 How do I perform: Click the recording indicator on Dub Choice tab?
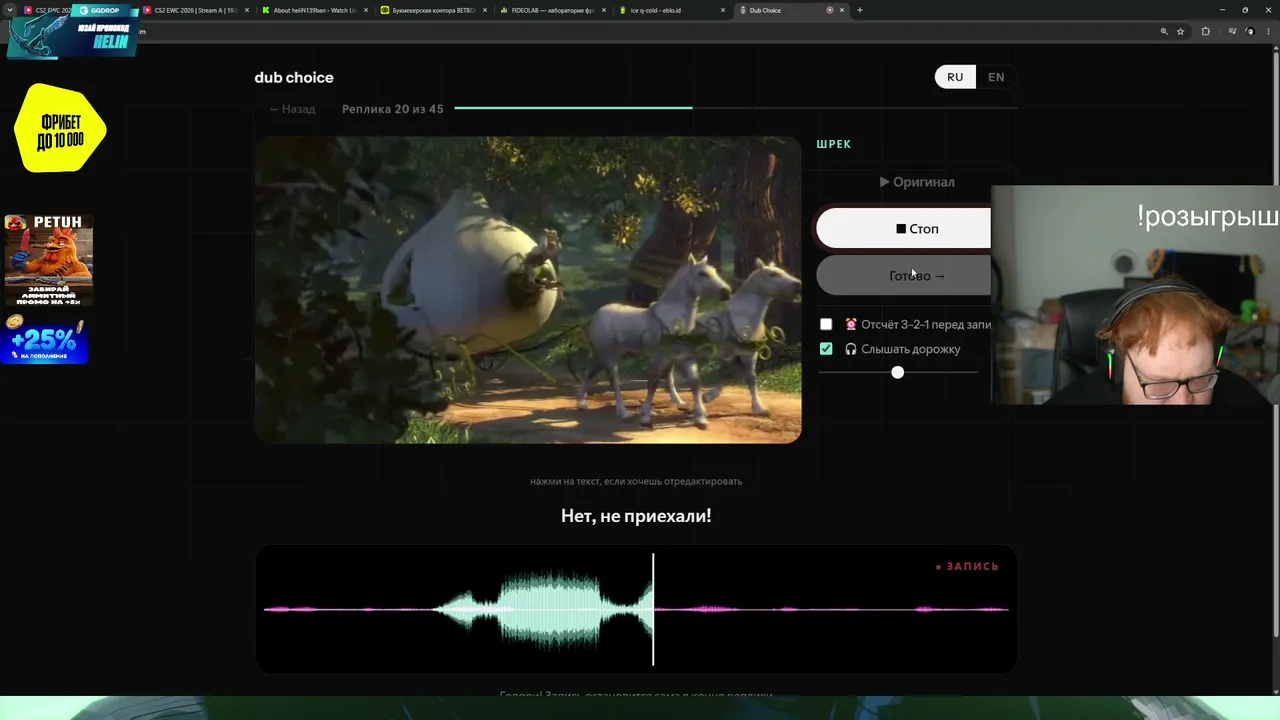tap(829, 10)
